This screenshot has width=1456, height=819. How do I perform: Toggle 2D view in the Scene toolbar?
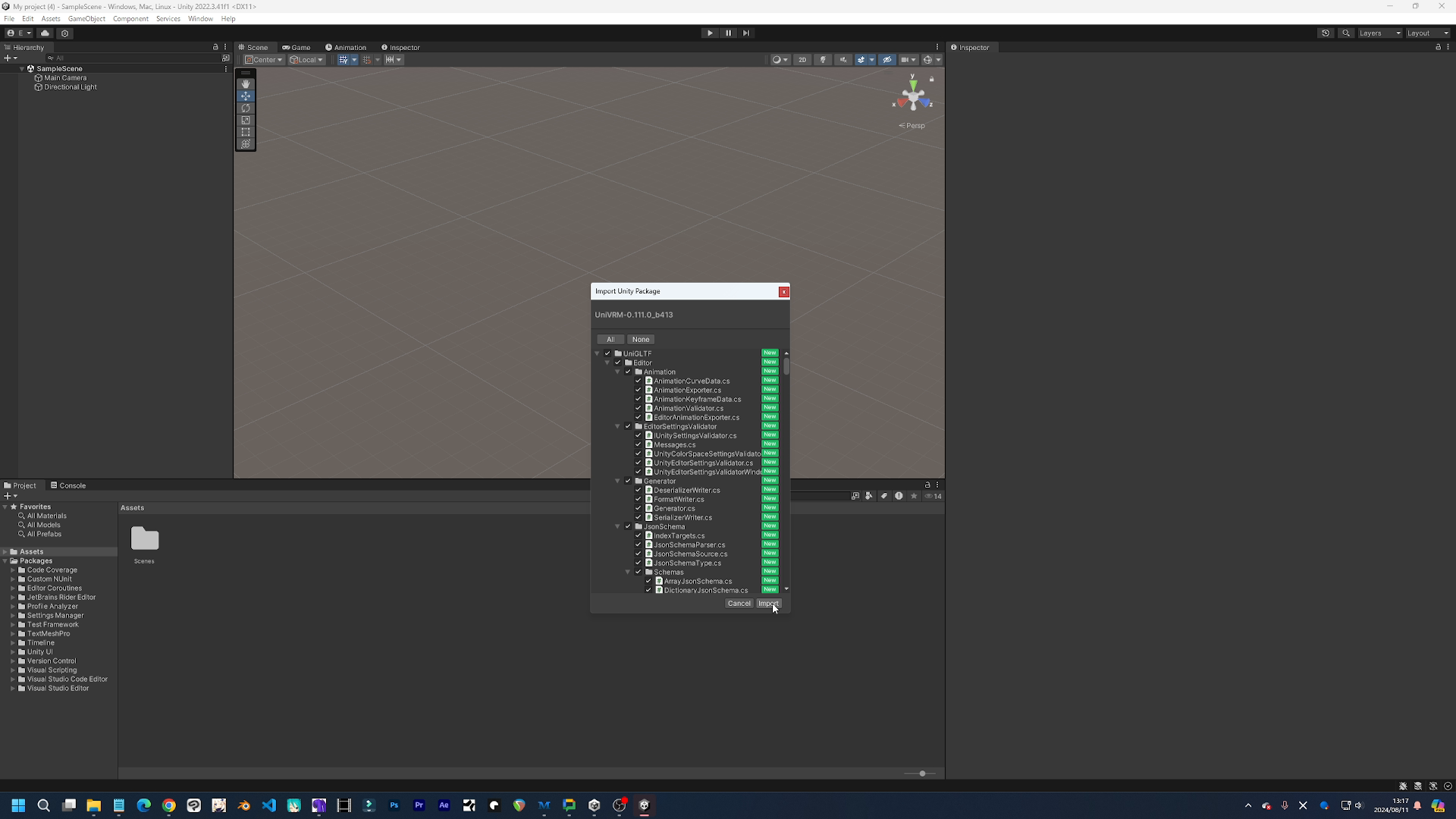(x=802, y=59)
